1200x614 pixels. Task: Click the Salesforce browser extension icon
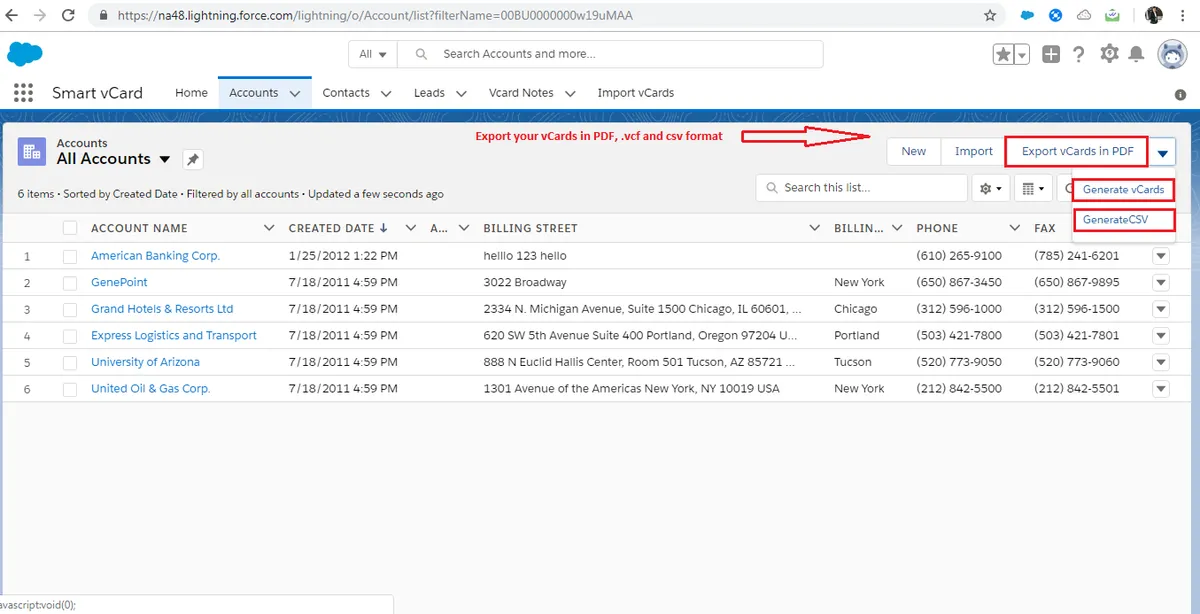click(1027, 16)
